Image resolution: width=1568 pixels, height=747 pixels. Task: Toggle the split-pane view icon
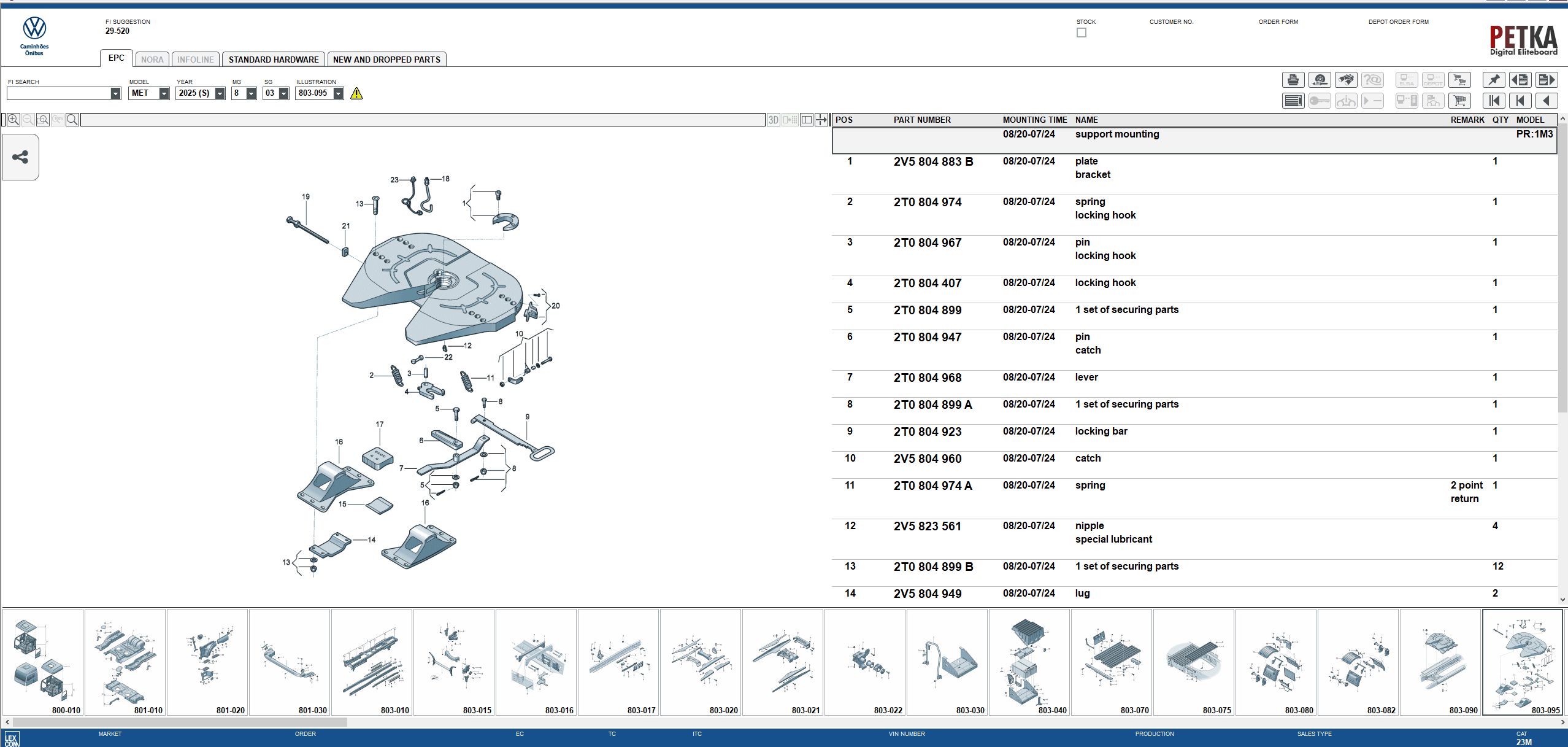(x=805, y=119)
